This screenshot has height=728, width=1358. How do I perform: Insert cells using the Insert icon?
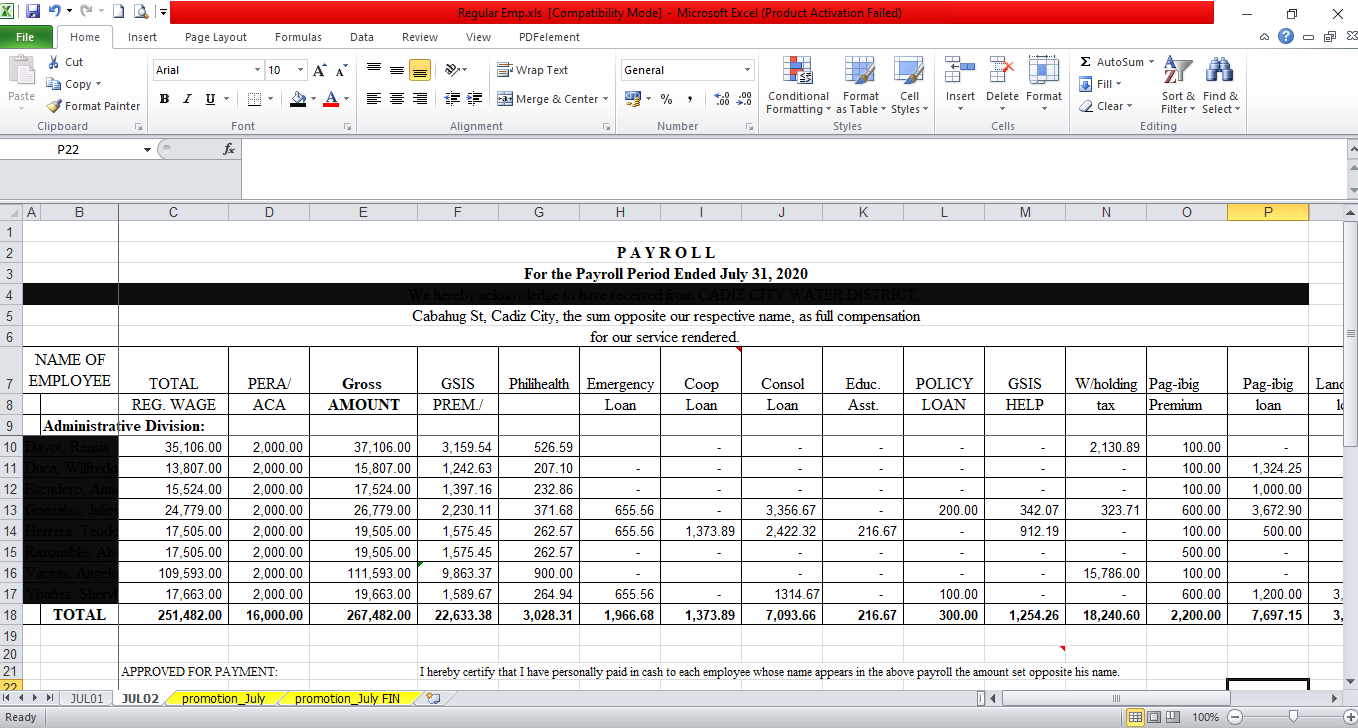click(960, 70)
